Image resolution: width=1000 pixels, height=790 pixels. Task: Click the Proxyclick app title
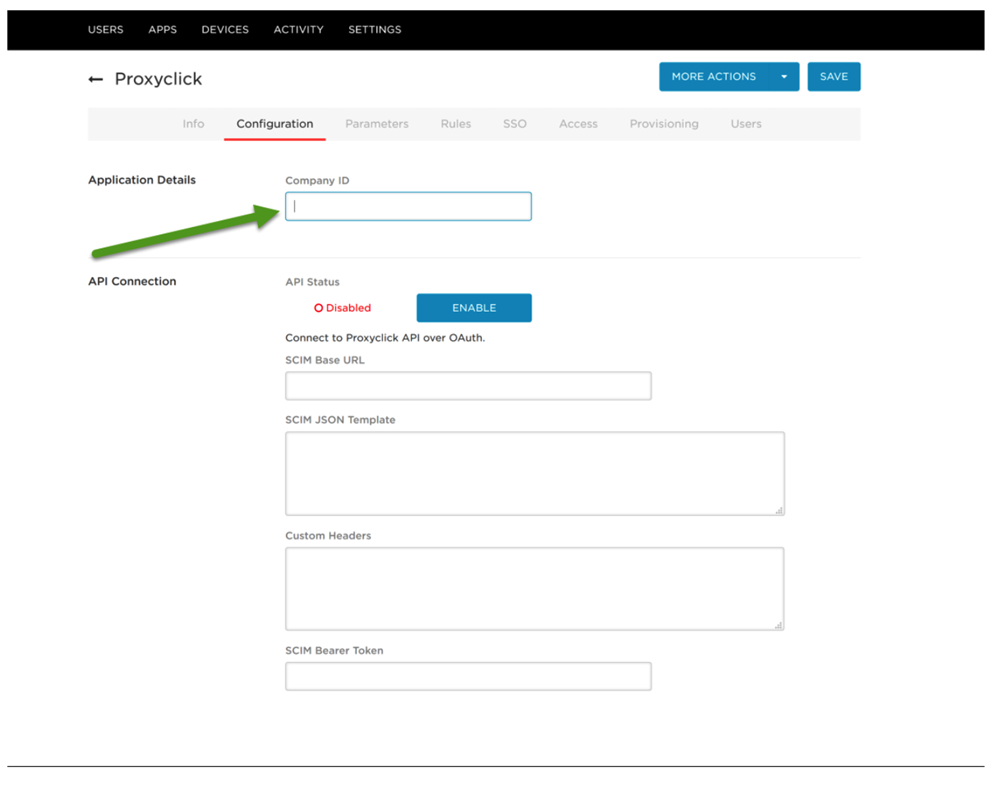158,79
